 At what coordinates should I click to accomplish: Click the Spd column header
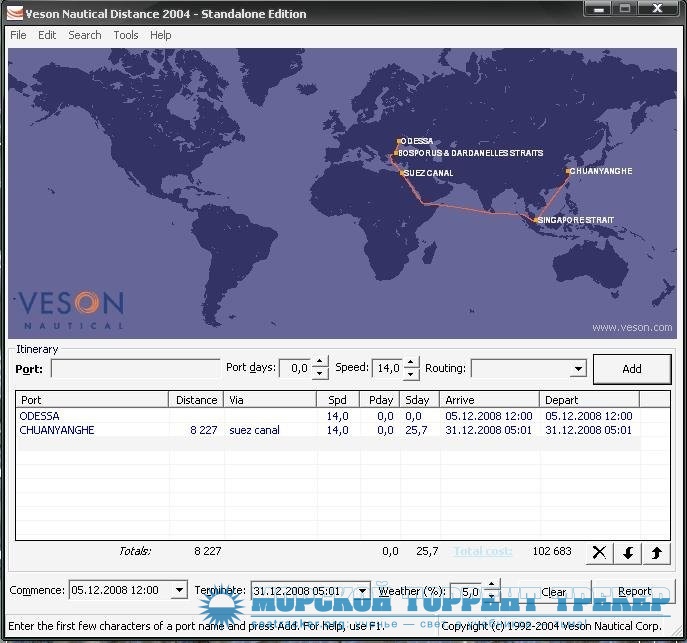[338, 400]
